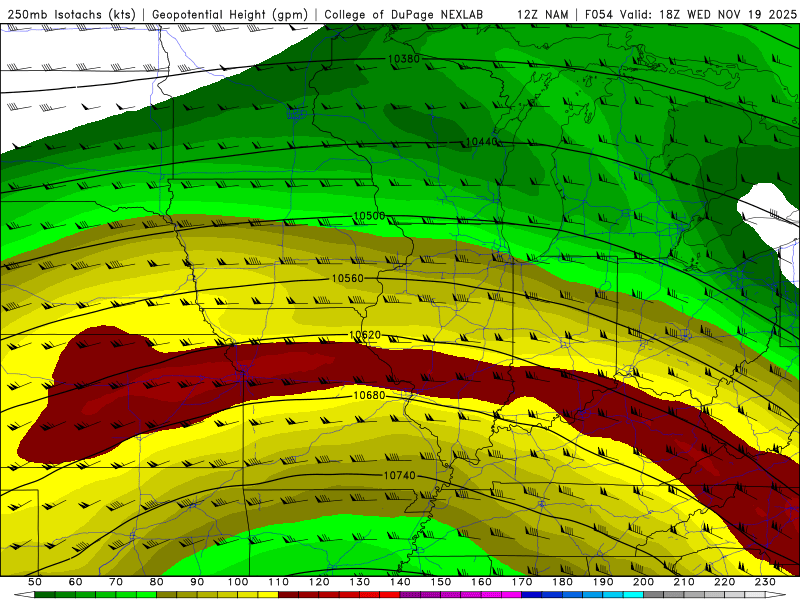
Task: Click the left arrow end of the color bar
Action: click(x=24, y=595)
